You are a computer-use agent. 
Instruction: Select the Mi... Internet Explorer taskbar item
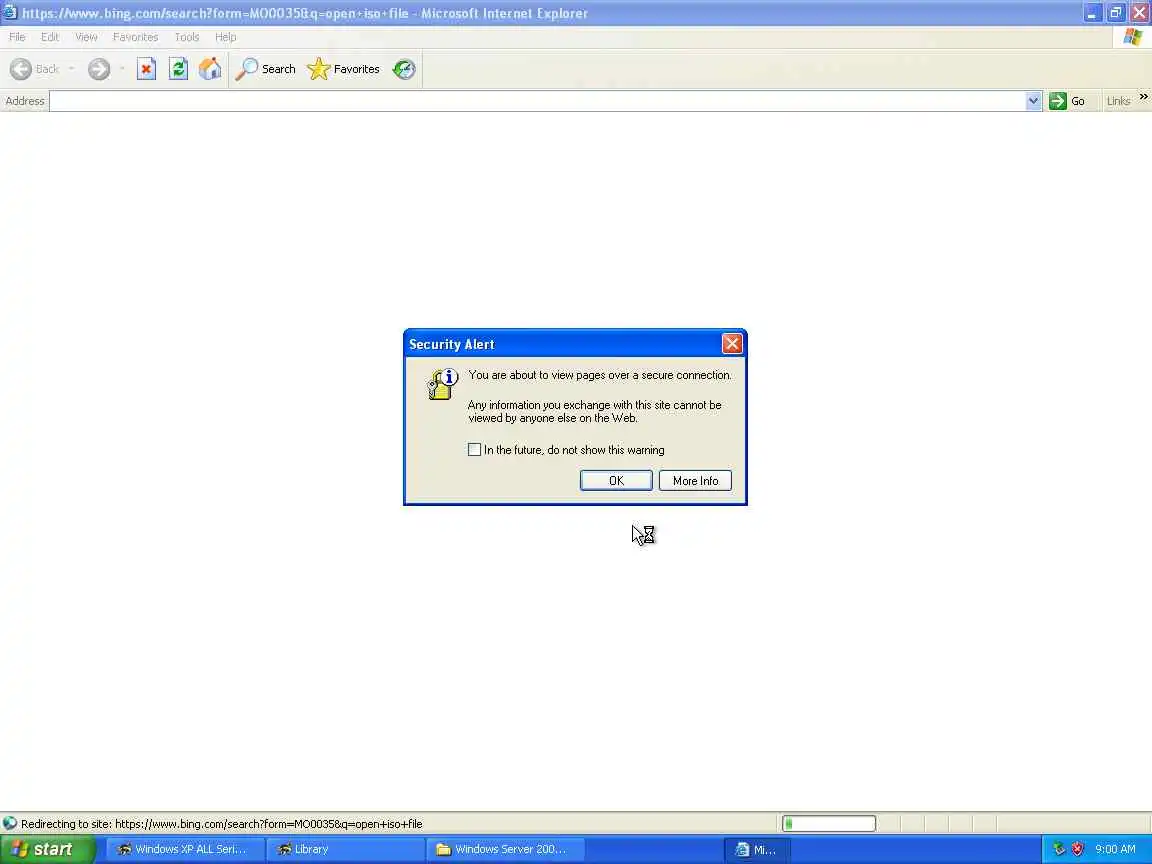pos(757,849)
